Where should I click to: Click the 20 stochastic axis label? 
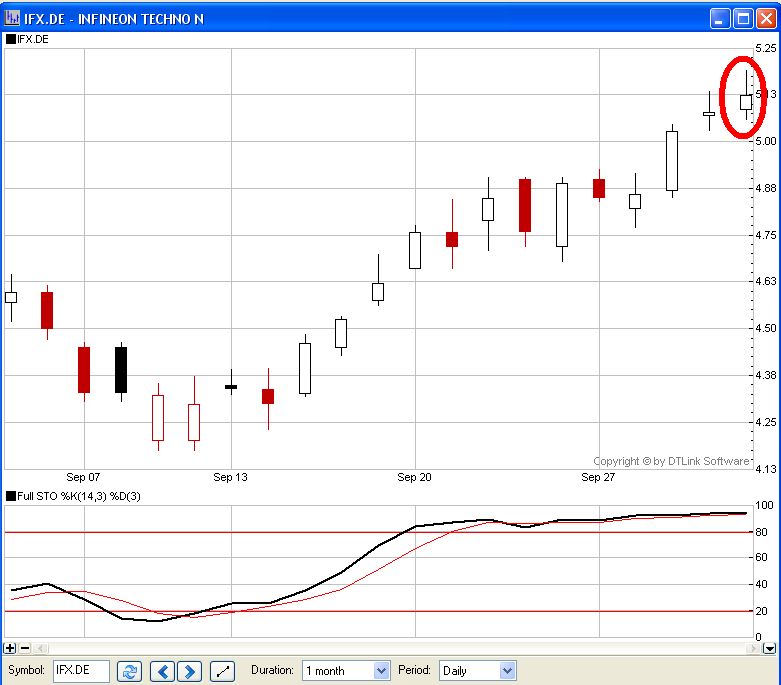click(761, 611)
